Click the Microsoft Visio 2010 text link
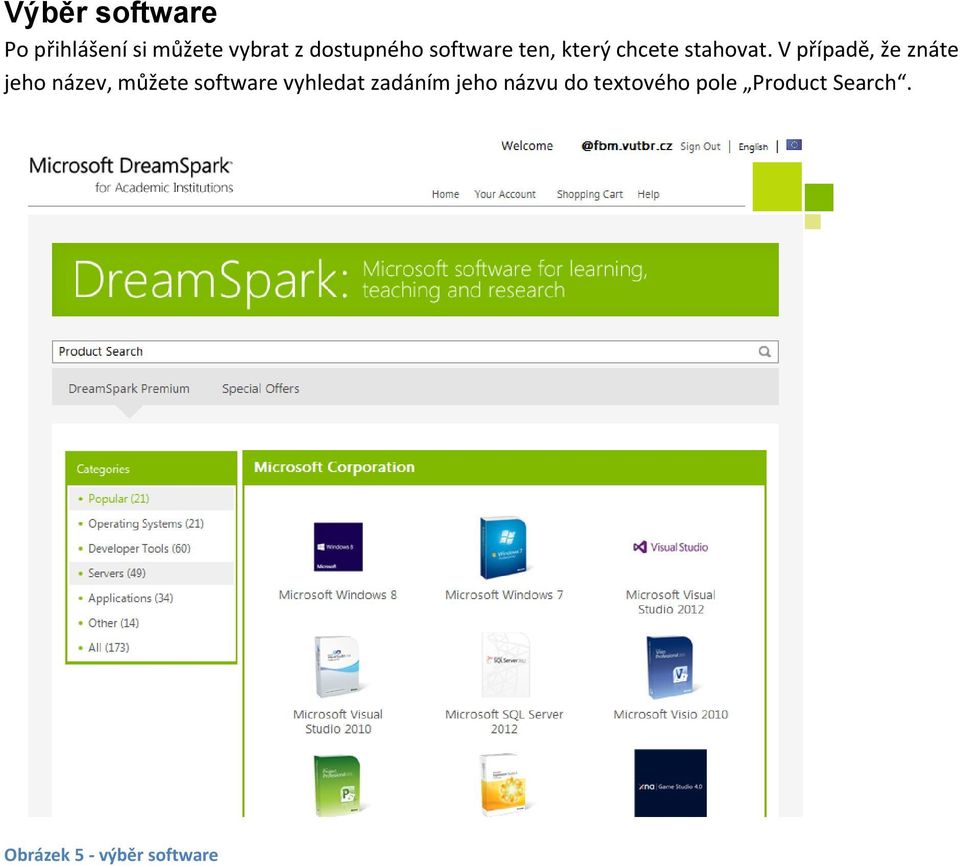Image resolution: width=960 pixels, height=866 pixels. 670,714
